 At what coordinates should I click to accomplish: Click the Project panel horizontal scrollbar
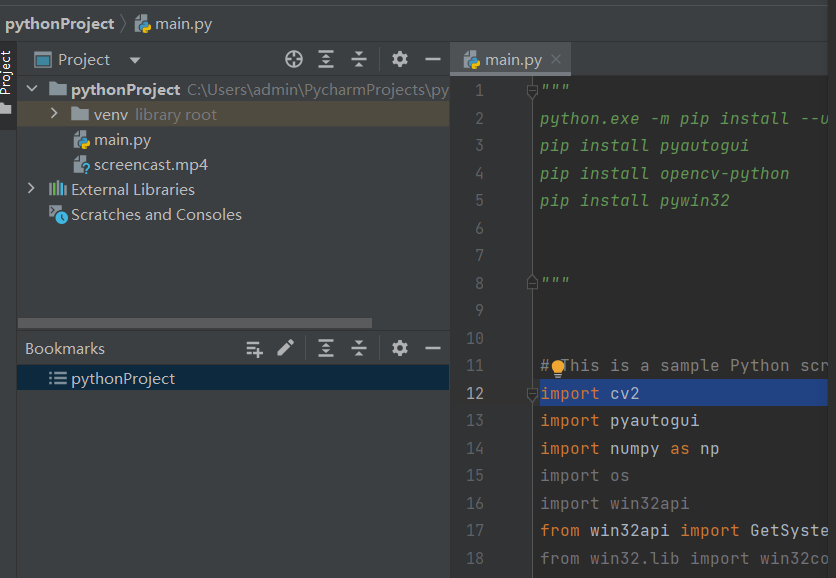point(195,324)
